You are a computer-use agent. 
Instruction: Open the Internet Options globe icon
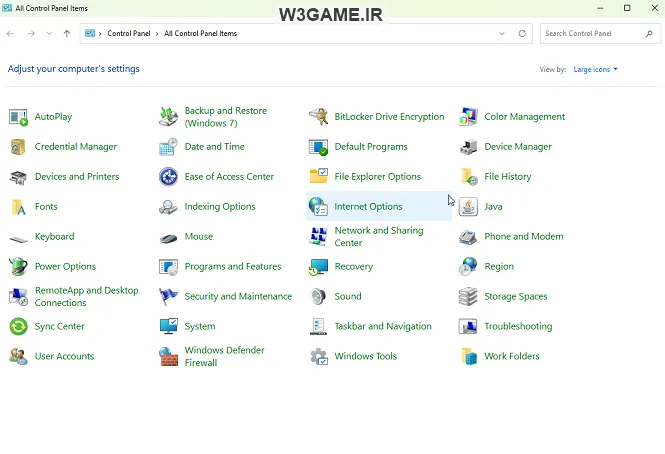pyautogui.click(x=319, y=207)
